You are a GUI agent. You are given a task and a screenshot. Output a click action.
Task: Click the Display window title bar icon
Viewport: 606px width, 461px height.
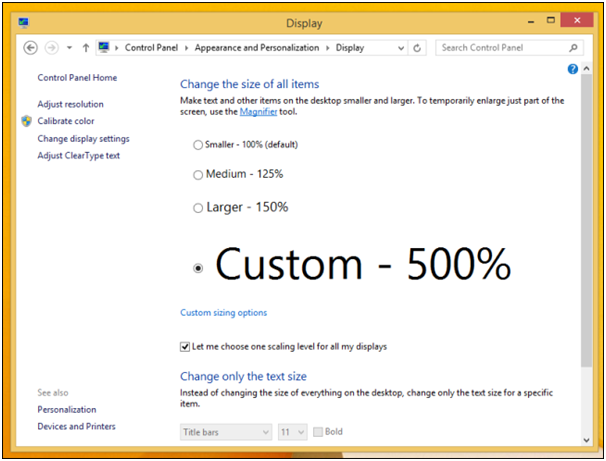coord(24,22)
